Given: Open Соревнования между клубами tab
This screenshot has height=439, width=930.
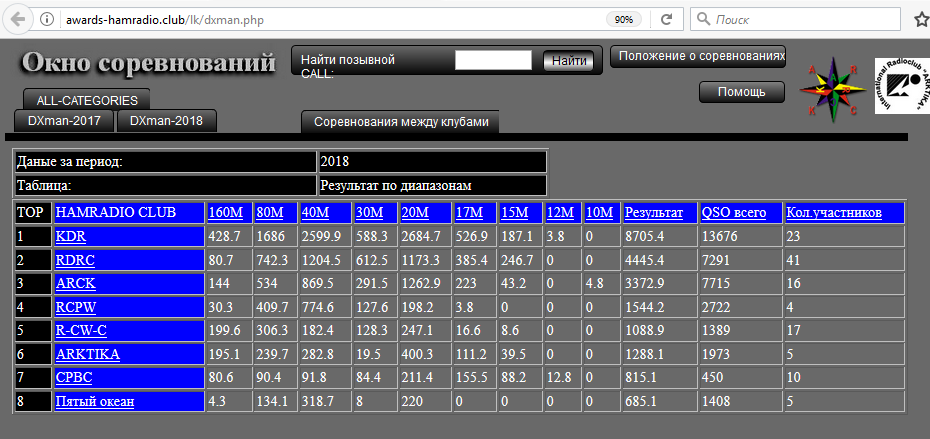Looking at the screenshot, I should (401, 122).
